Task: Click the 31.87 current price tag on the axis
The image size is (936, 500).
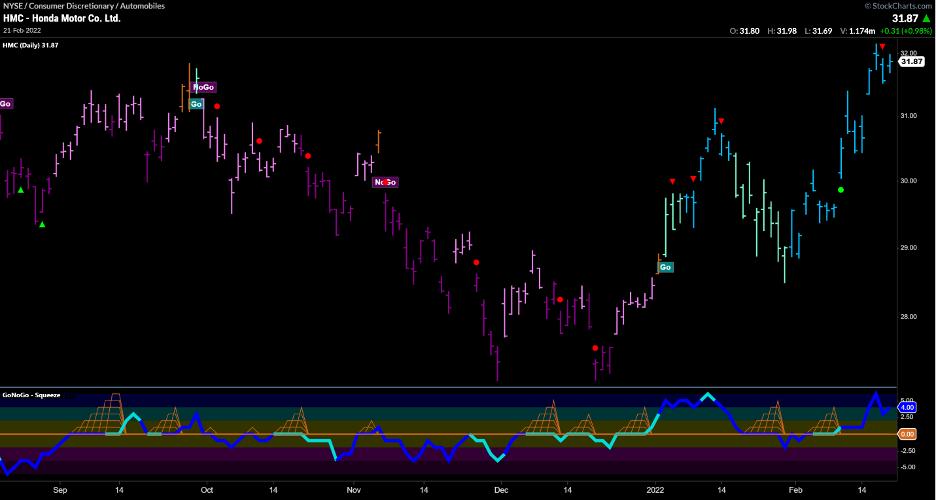Action: coord(912,61)
